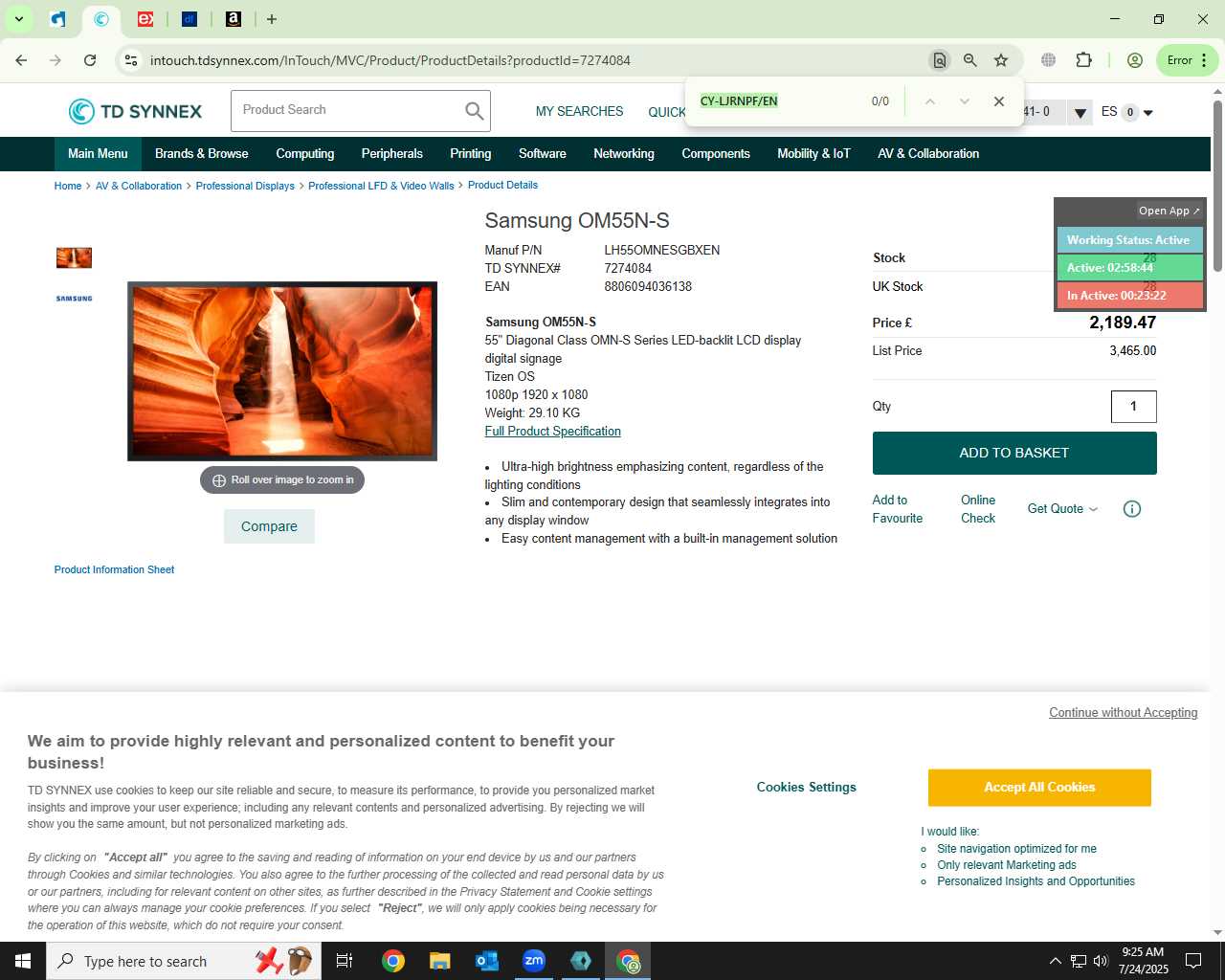Open the Networking menu
Viewport: 1225px width, 980px height.
[x=624, y=154]
